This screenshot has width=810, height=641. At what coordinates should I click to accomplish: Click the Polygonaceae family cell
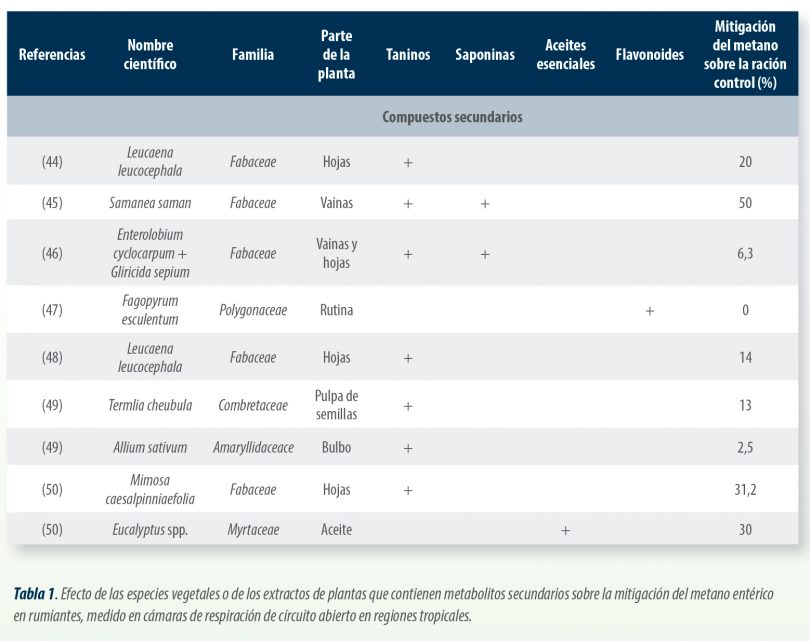pos(253,311)
